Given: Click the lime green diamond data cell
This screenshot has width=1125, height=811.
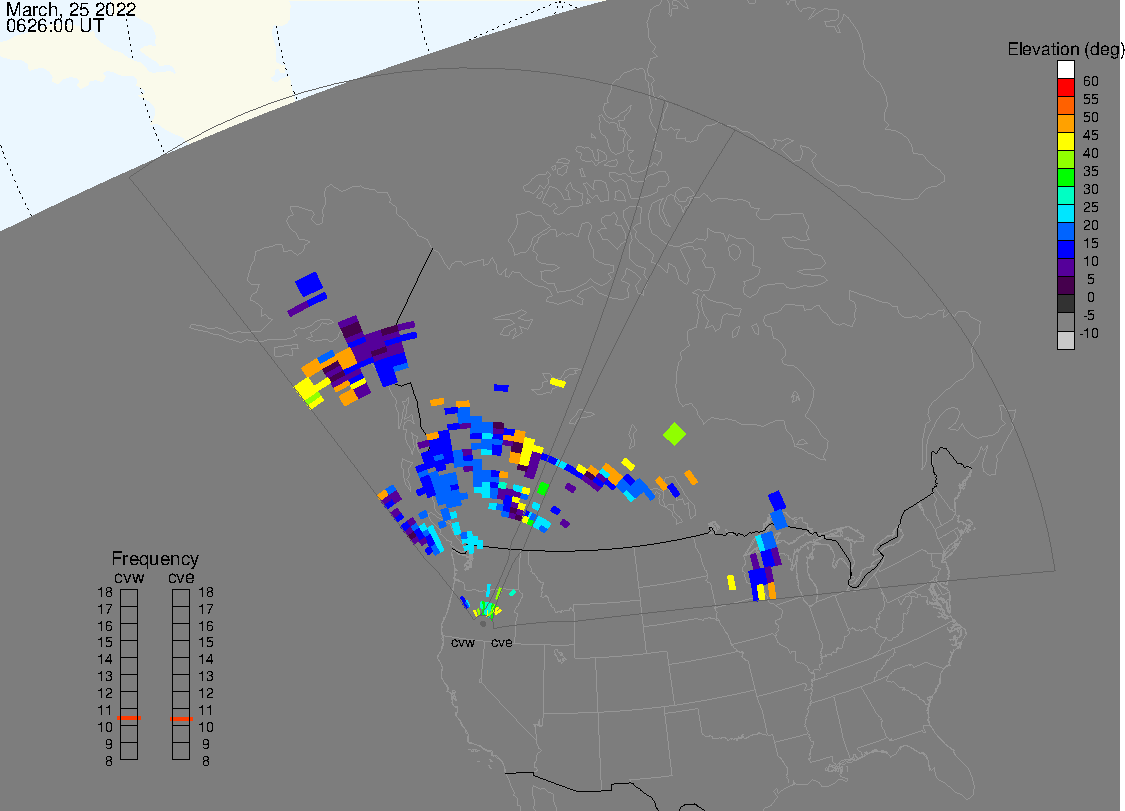Looking at the screenshot, I should tap(674, 433).
